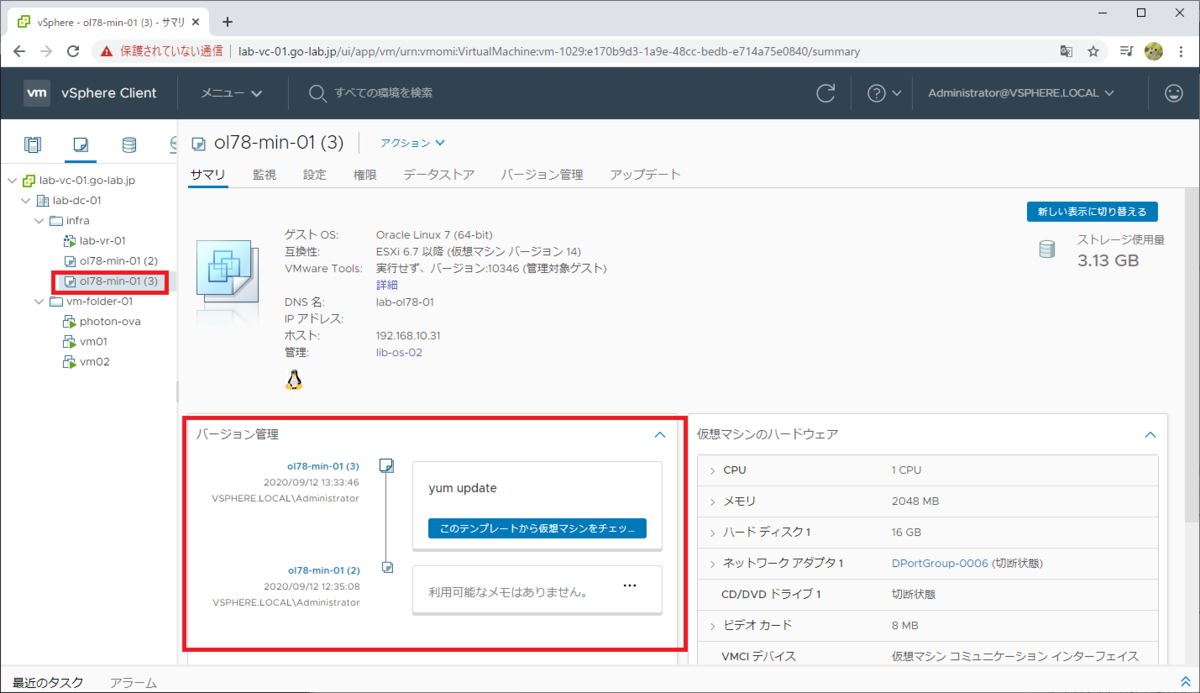The height and width of the screenshot is (693, 1200).
Task: Open the データストア tab
Action: point(439,174)
